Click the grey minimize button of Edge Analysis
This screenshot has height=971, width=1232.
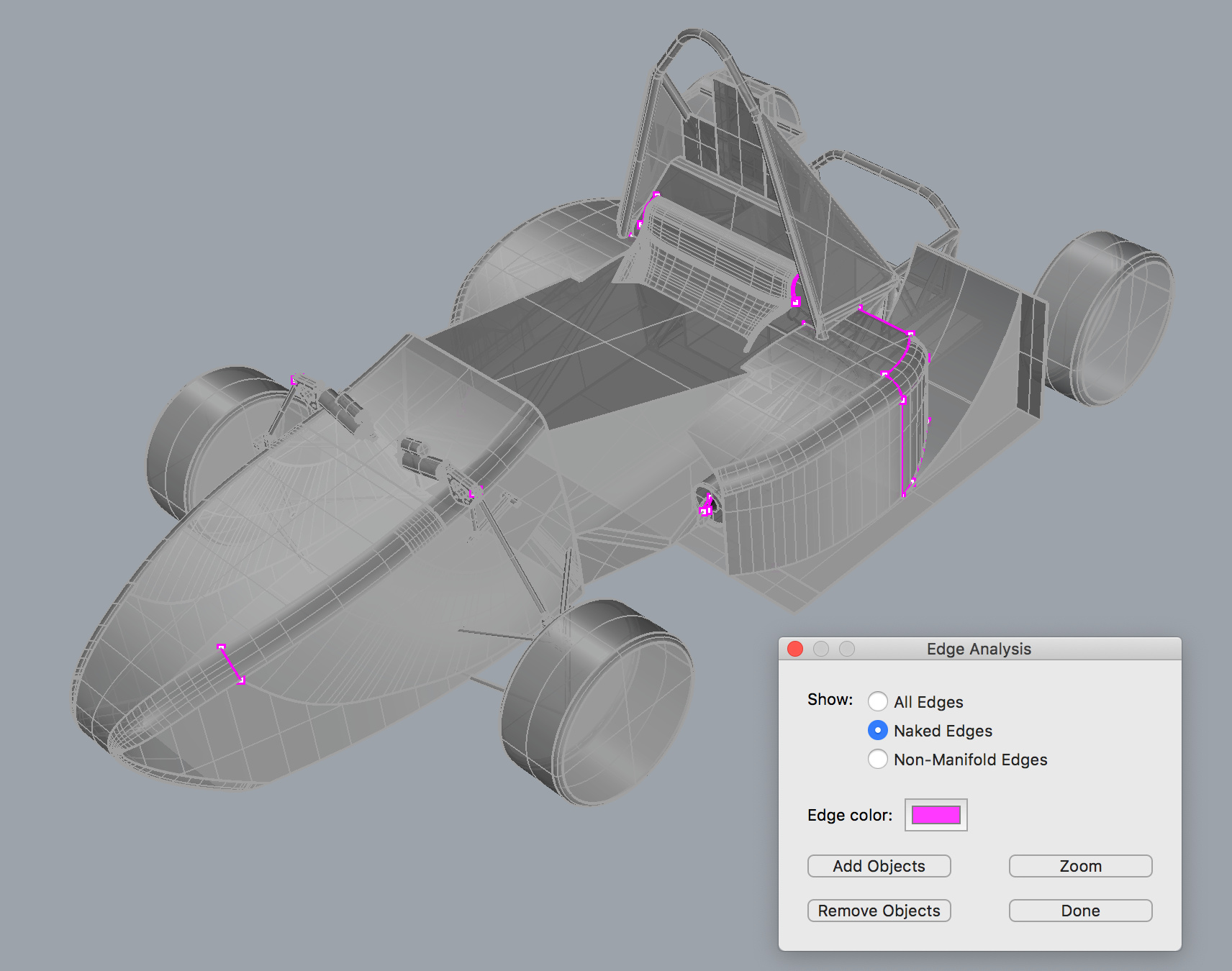tap(821, 649)
